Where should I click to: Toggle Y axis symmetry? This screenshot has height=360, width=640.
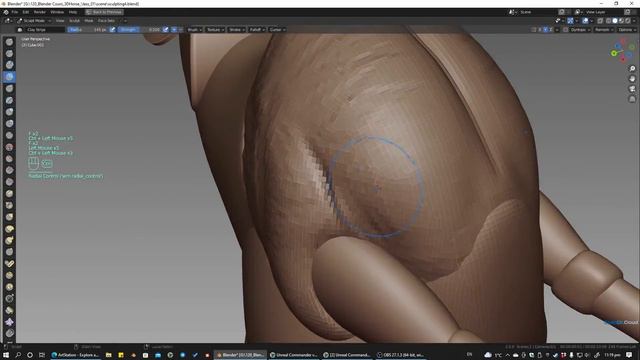546,29
